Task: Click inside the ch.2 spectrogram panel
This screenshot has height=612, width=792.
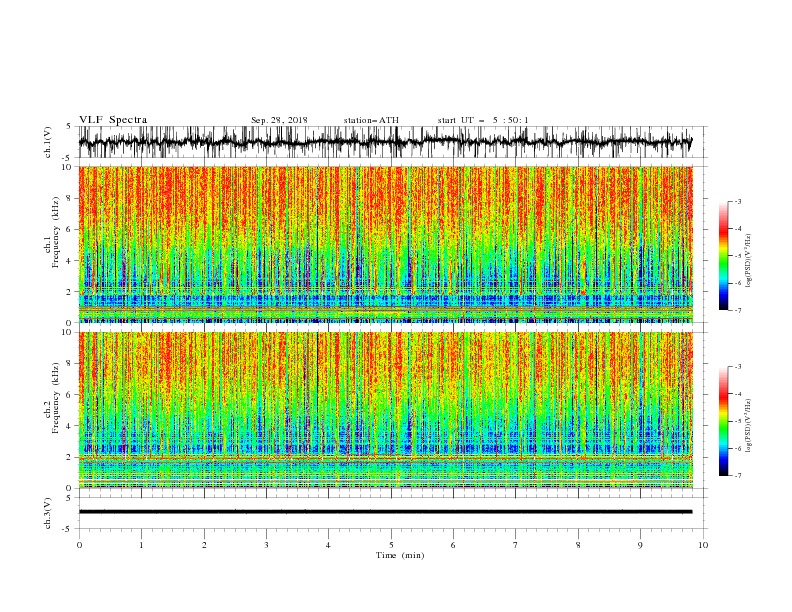Action: click(385, 410)
